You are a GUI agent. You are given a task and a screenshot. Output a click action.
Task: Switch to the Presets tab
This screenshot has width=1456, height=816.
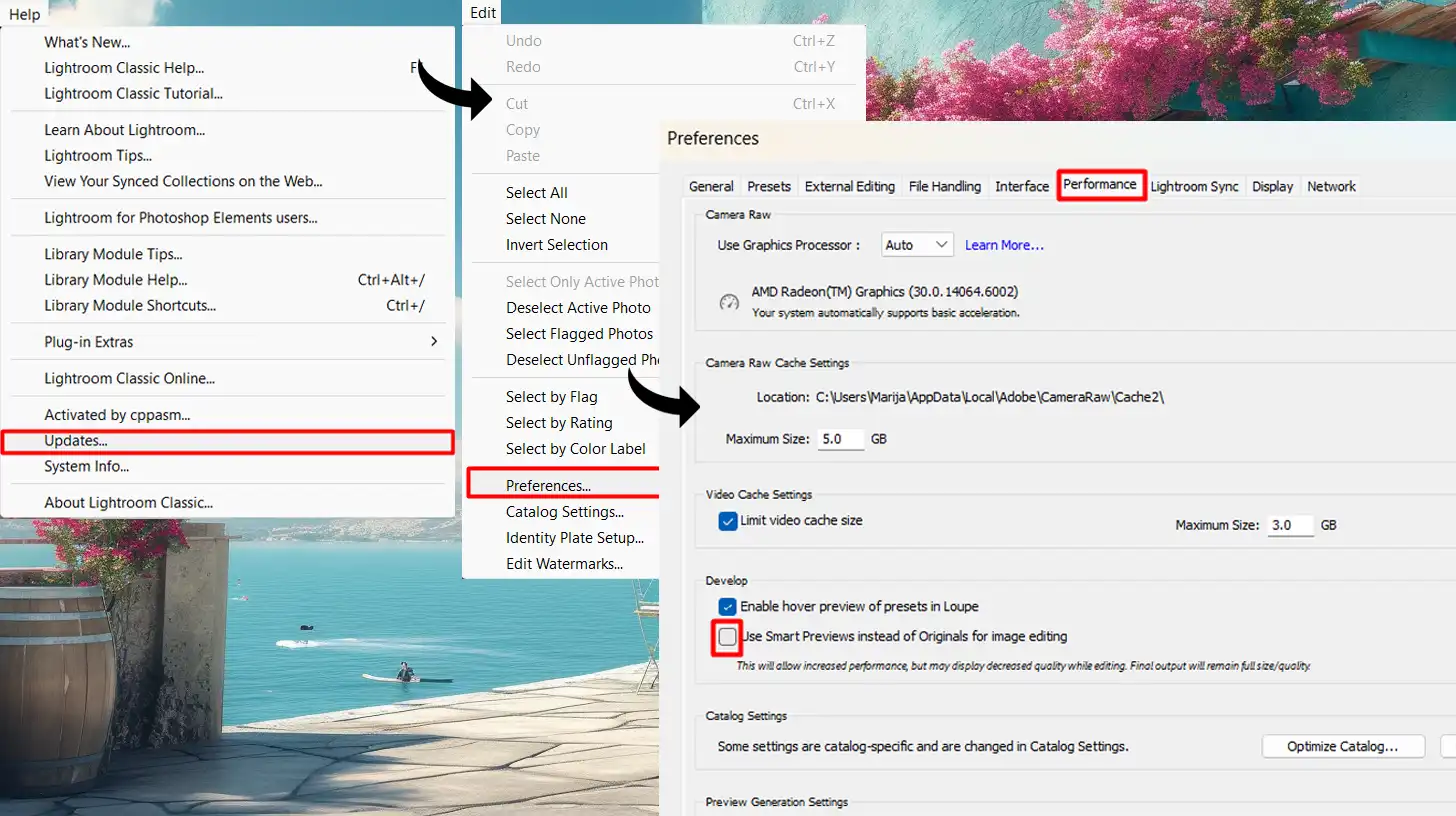pyautogui.click(x=769, y=186)
